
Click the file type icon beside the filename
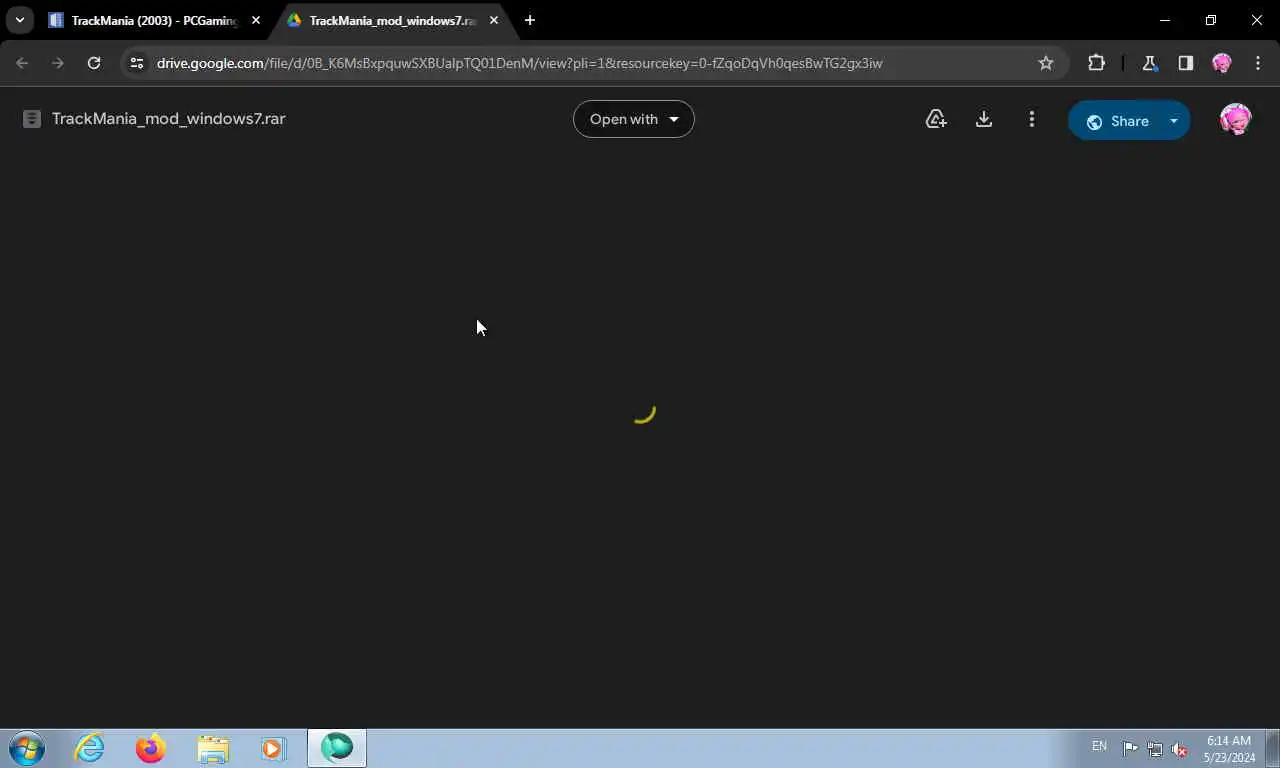[x=32, y=119]
